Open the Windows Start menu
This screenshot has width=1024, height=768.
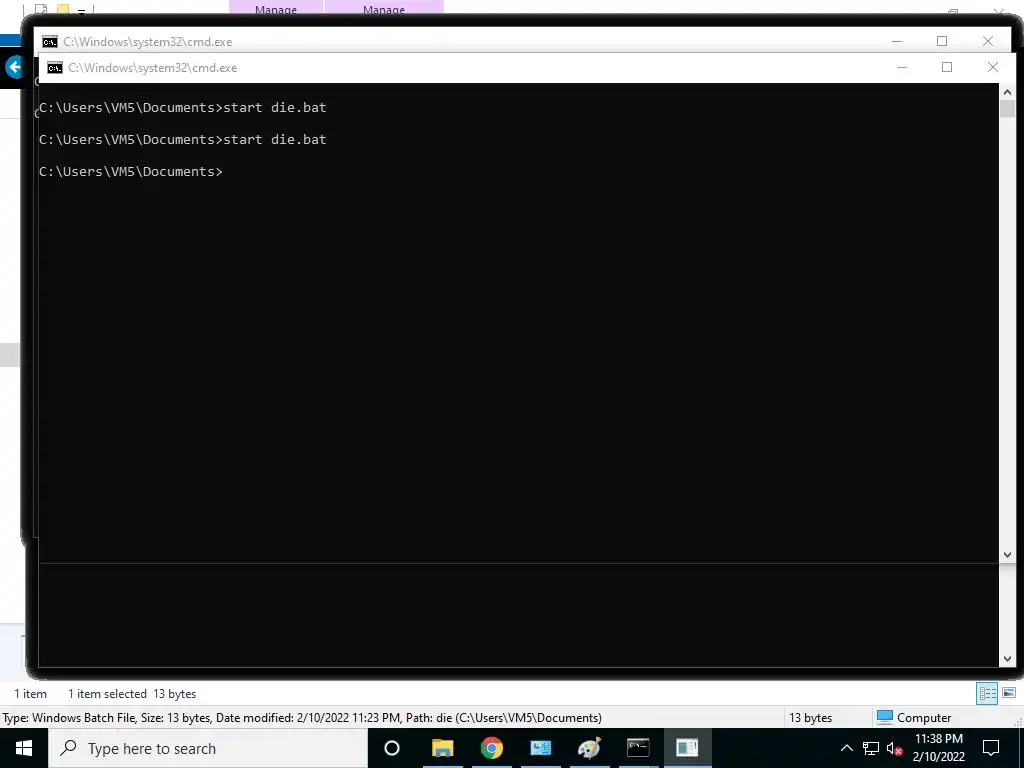click(x=24, y=748)
